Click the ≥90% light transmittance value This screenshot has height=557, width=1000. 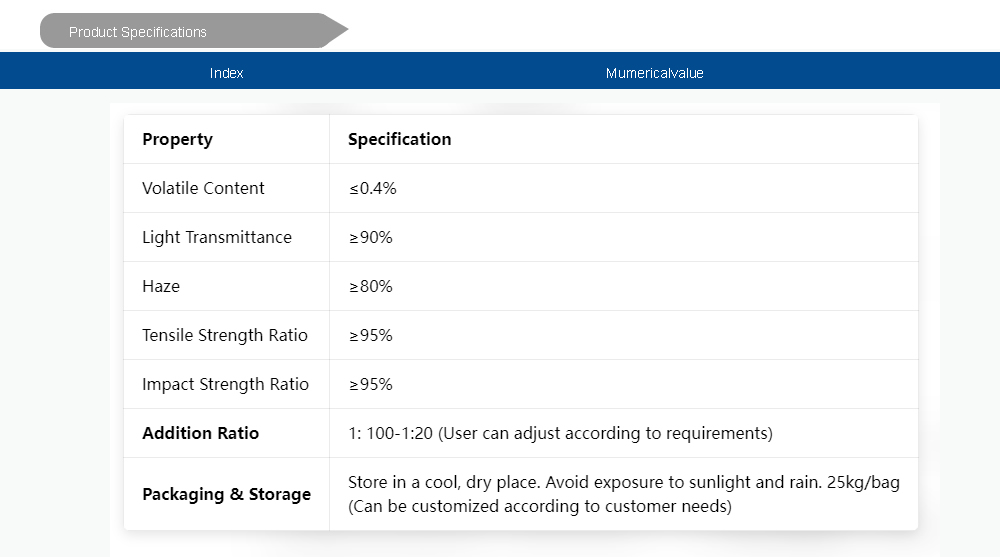pos(370,237)
